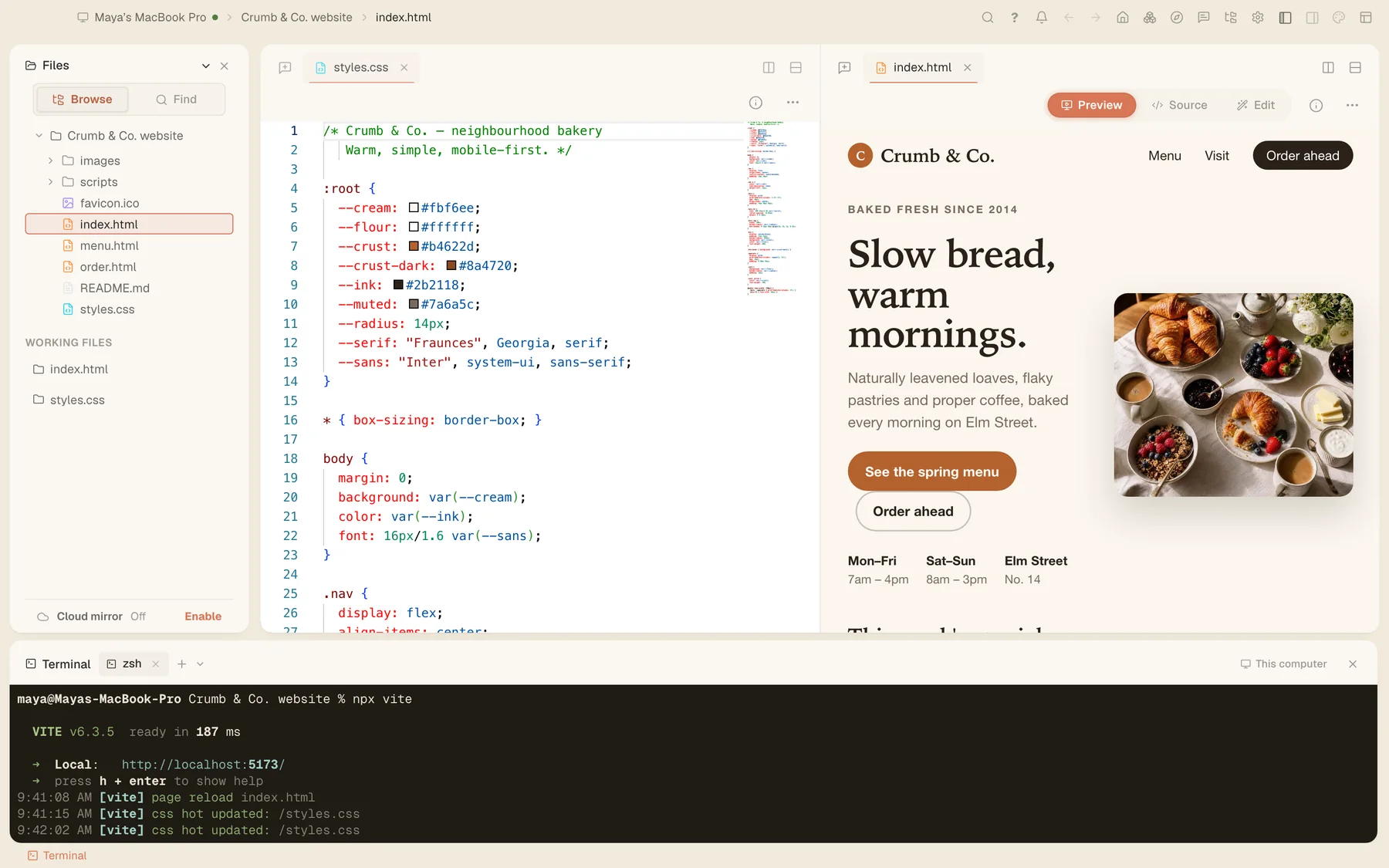This screenshot has width=1389, height=868.
Task: Show info for the styles.css editor
Action: [x=755, y=102]
